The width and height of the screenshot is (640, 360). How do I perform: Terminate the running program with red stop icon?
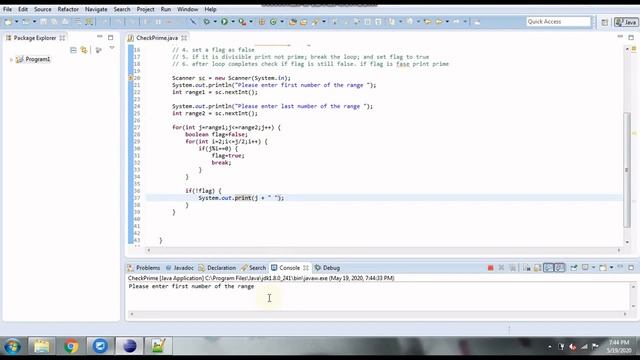point(491,268)
